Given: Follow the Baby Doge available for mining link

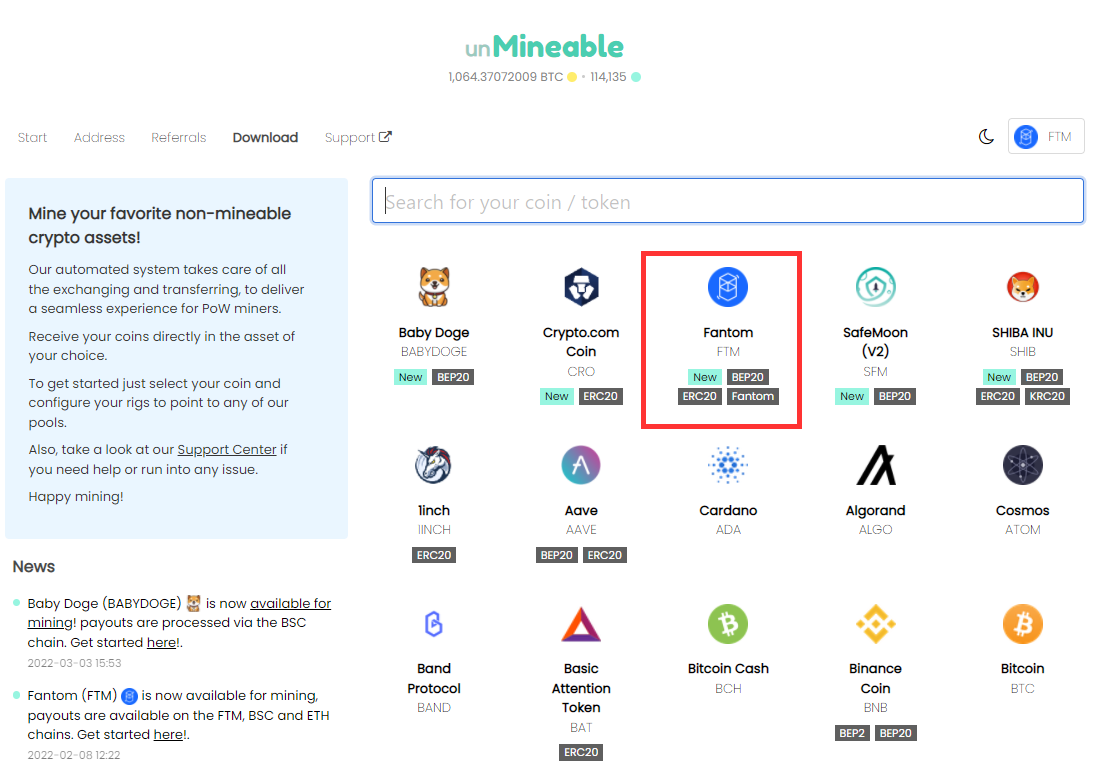Looking at the screenshot, I should 179,612.
